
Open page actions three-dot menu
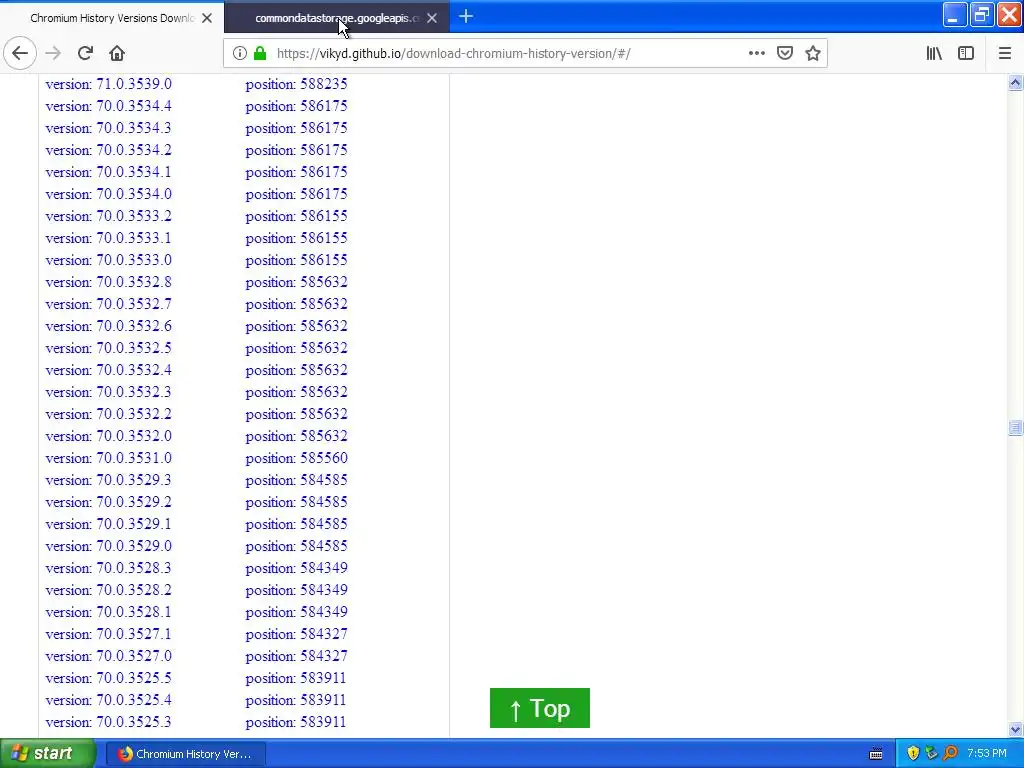click(x=756, y=54)
